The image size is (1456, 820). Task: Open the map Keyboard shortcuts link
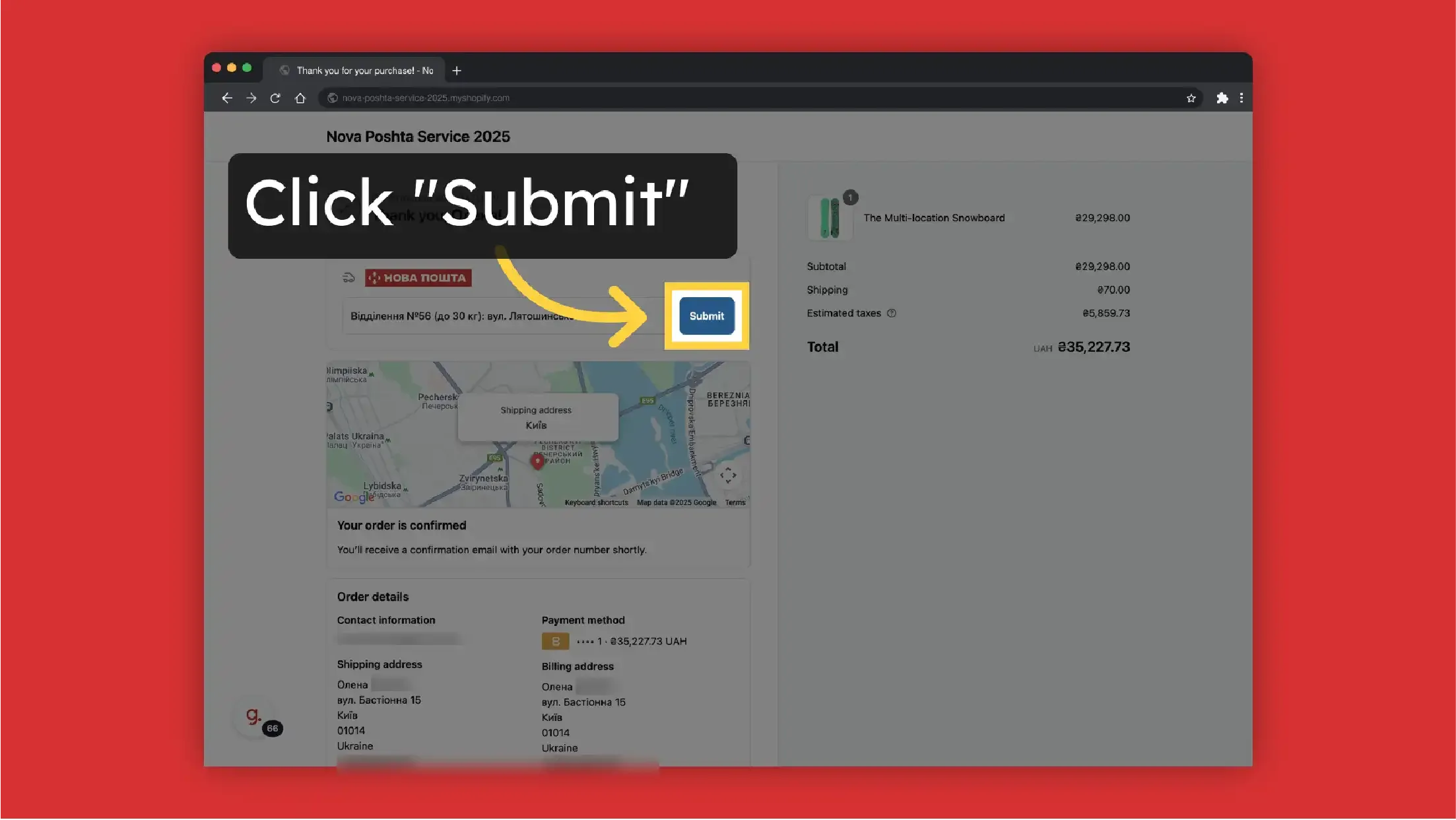pos(596,502)
